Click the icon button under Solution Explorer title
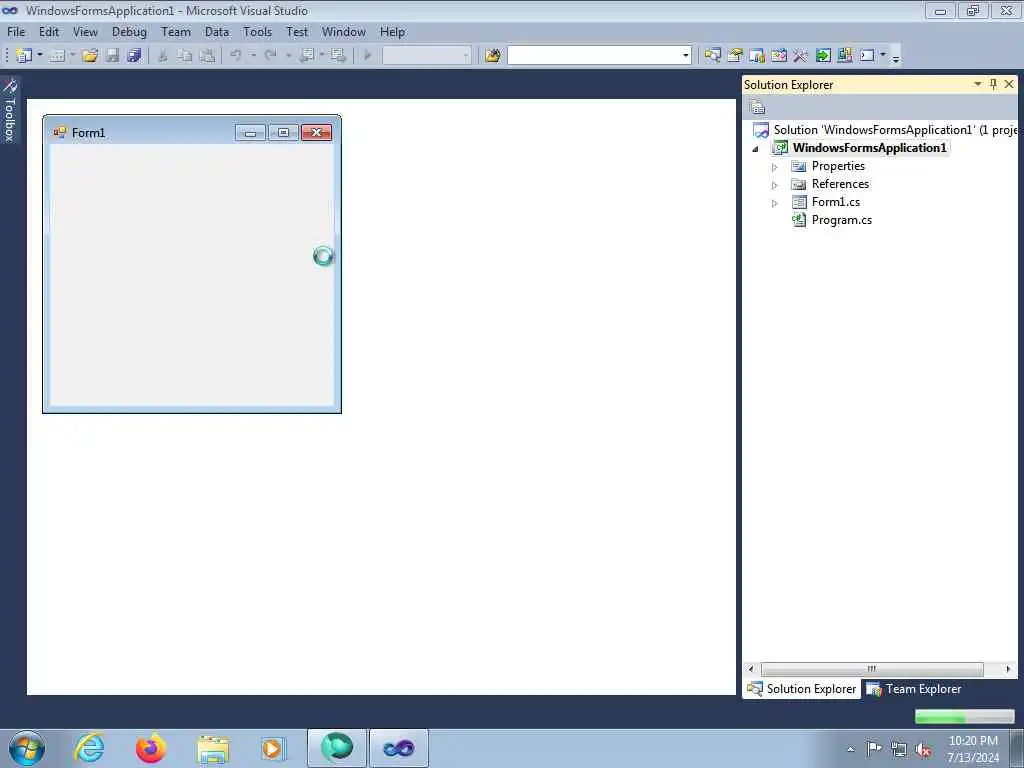The image size is (1024, 768). pyautogui.click(x=757, y=107)
